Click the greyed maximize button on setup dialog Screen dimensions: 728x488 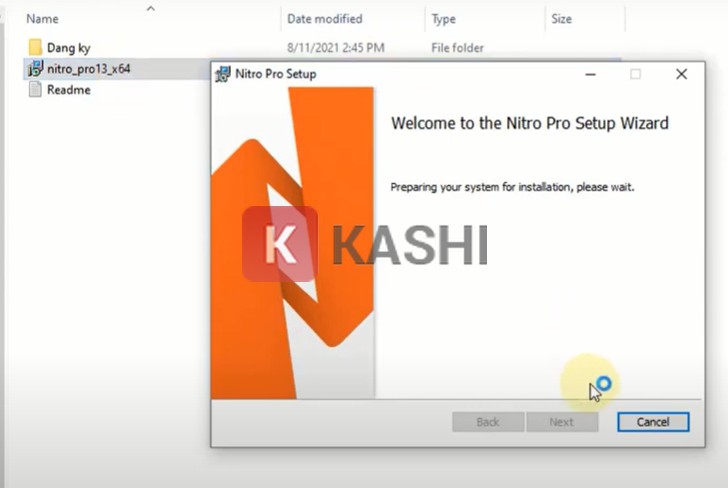pyautogui.click(x=635, y=74)
